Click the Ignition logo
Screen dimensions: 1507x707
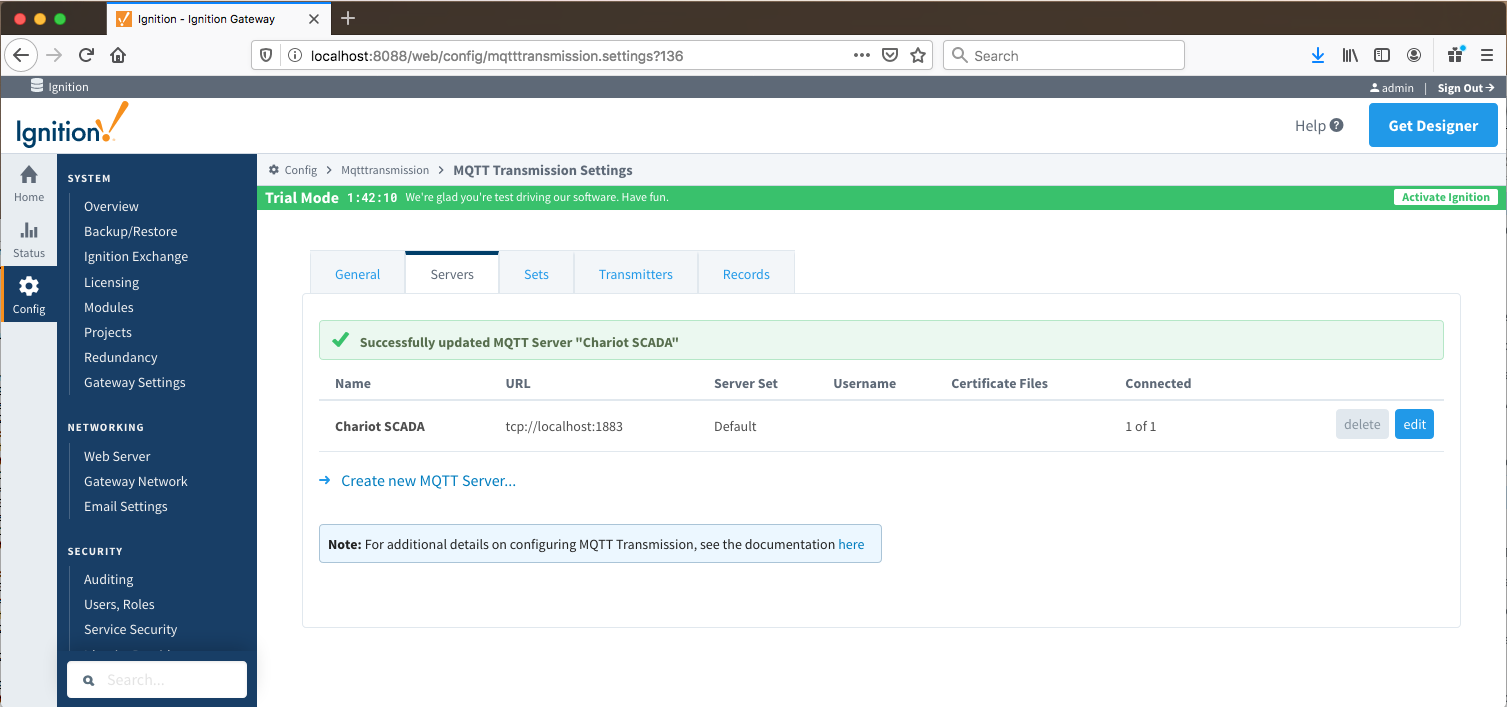click(x=73, y=125)
